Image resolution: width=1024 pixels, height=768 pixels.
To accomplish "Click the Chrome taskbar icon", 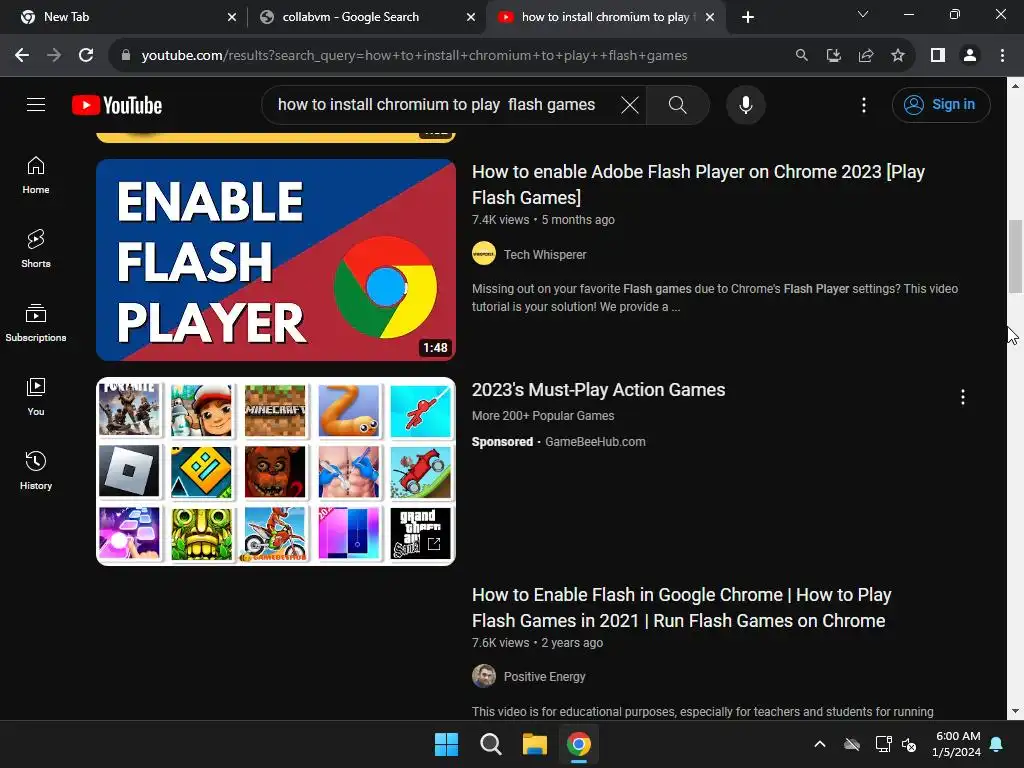I will click(579, 744).
